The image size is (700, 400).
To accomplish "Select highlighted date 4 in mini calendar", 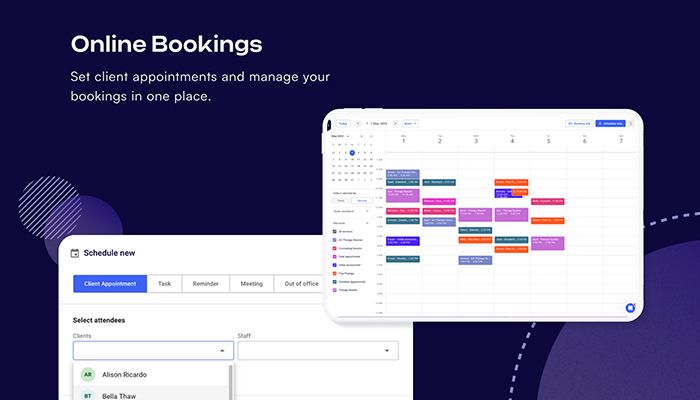I will tap(352, 153).
